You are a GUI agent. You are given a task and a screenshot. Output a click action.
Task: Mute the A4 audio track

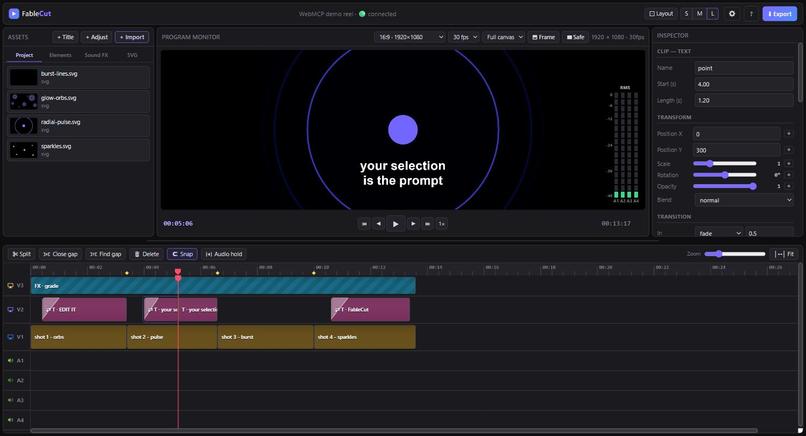tap(10, 420)
